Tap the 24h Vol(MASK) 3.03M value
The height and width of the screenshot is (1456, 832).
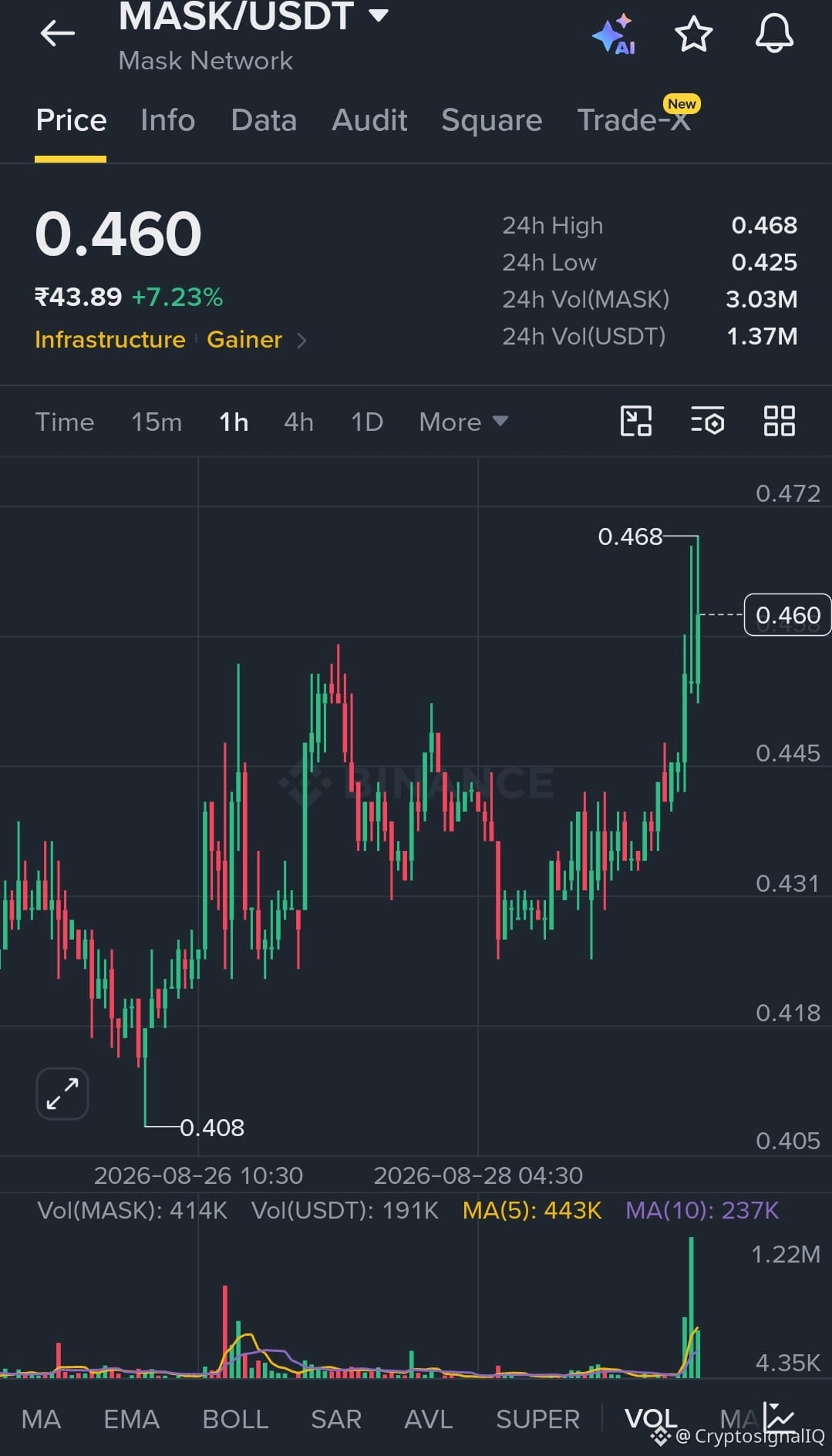[761, 299]
